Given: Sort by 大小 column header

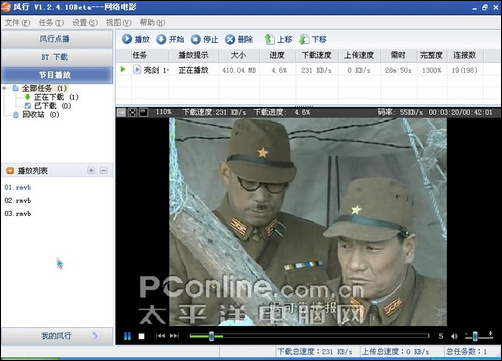Looking at the screenshot, I should click(239, 55).
